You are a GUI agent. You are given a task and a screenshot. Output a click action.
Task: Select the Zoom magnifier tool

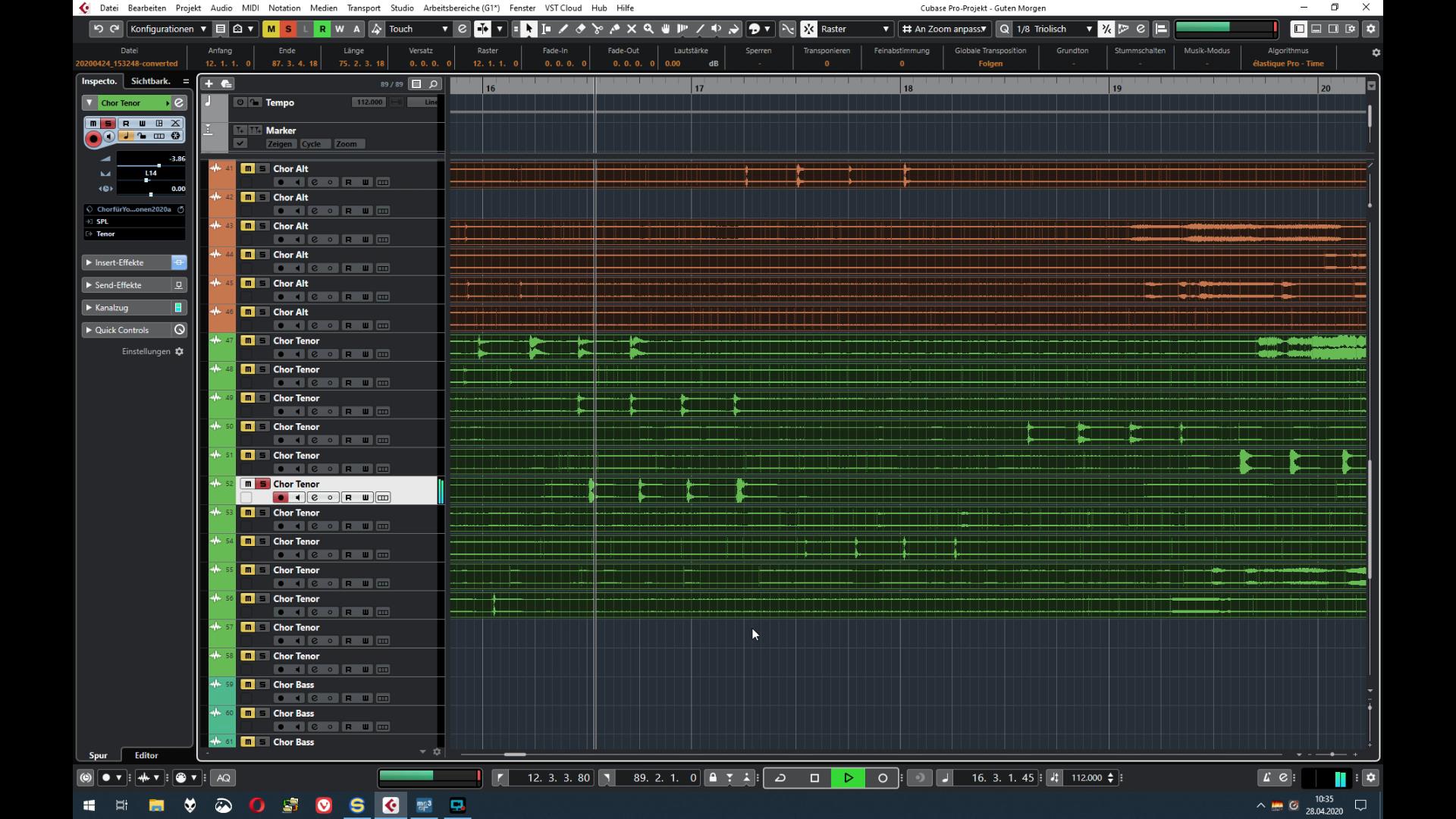point(648,29)
